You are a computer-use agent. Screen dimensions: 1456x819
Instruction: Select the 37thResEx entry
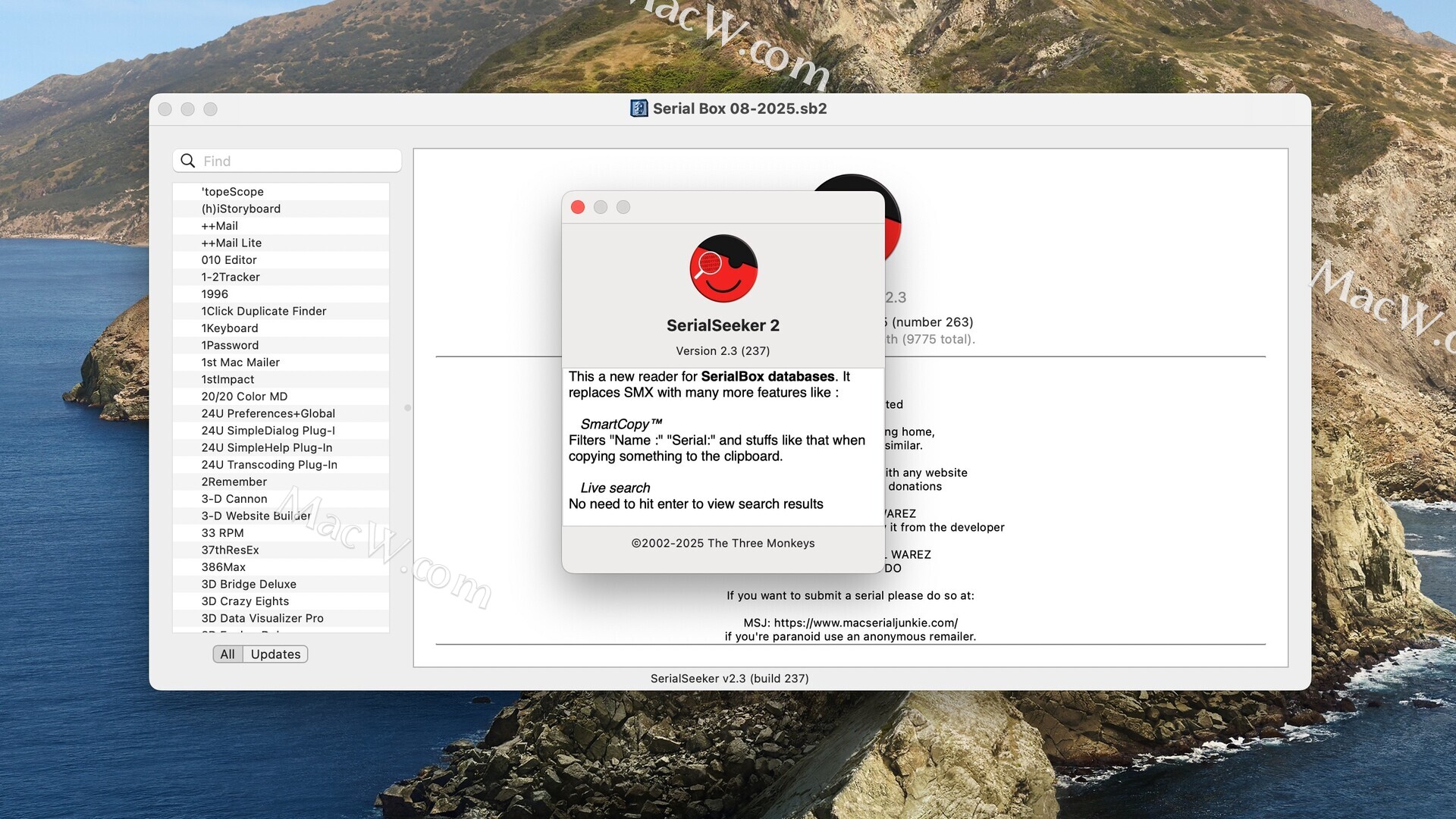point(281,550)
